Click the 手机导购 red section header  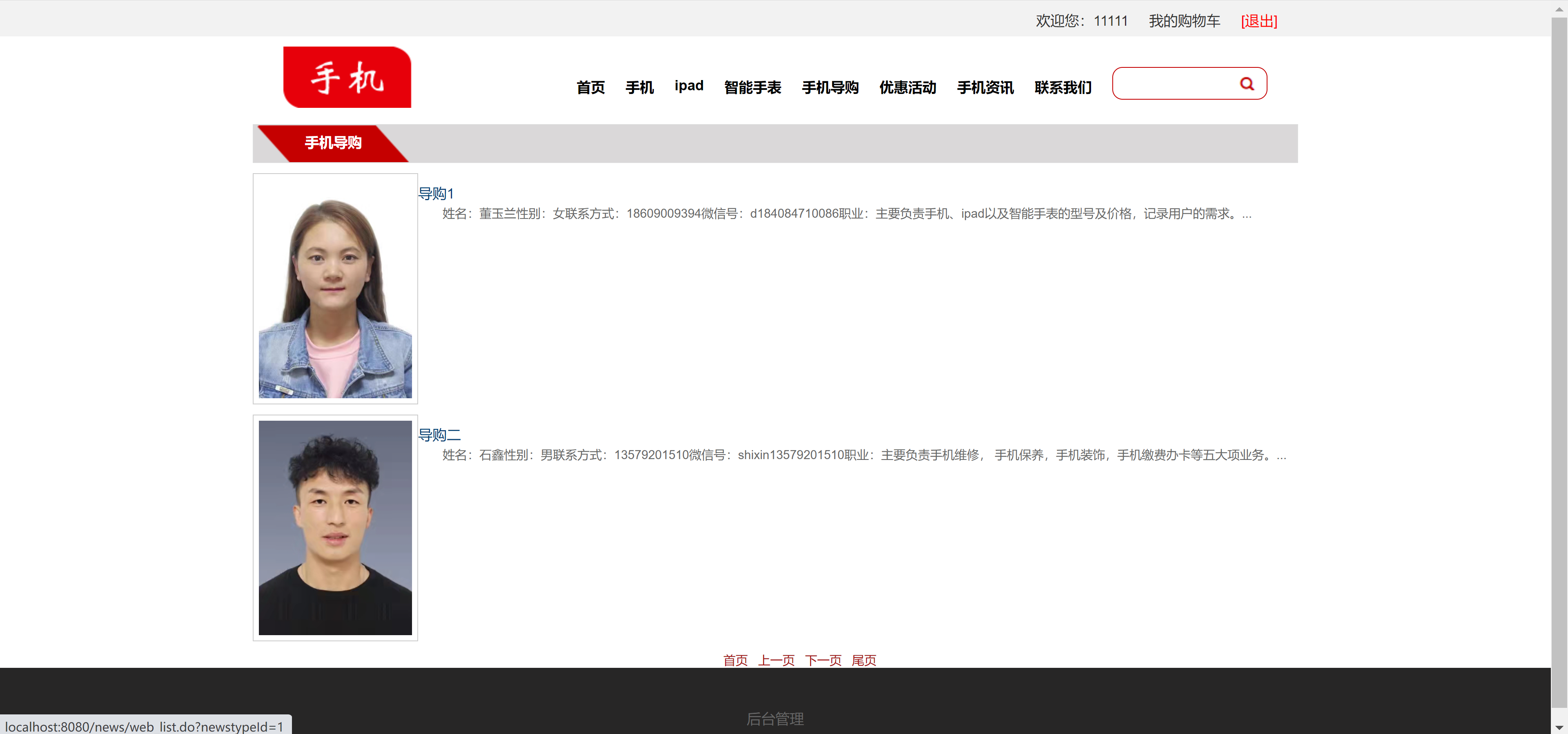point(333,143)
